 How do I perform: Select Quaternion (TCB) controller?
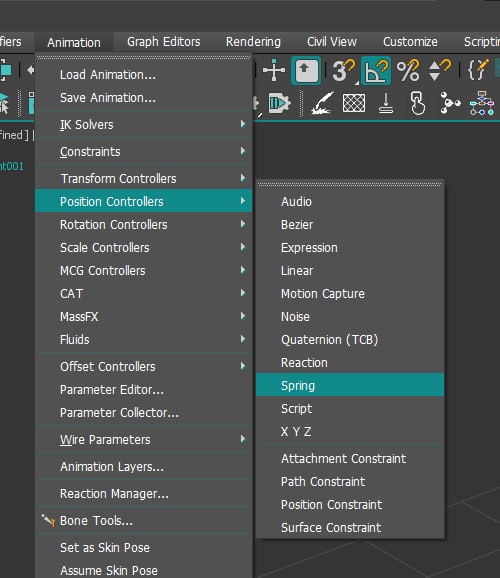coord(350,340)
